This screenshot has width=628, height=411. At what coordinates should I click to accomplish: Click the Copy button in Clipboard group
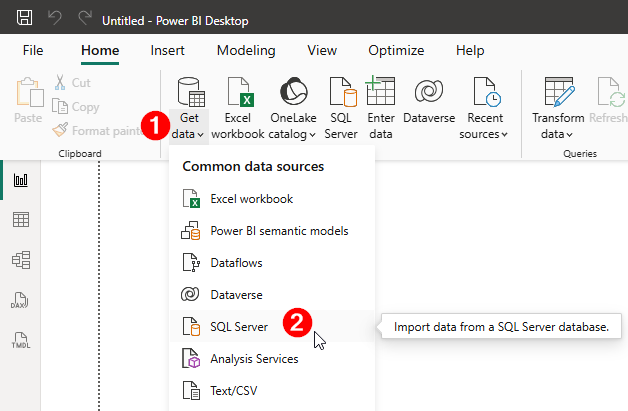(x=76, y=107)
